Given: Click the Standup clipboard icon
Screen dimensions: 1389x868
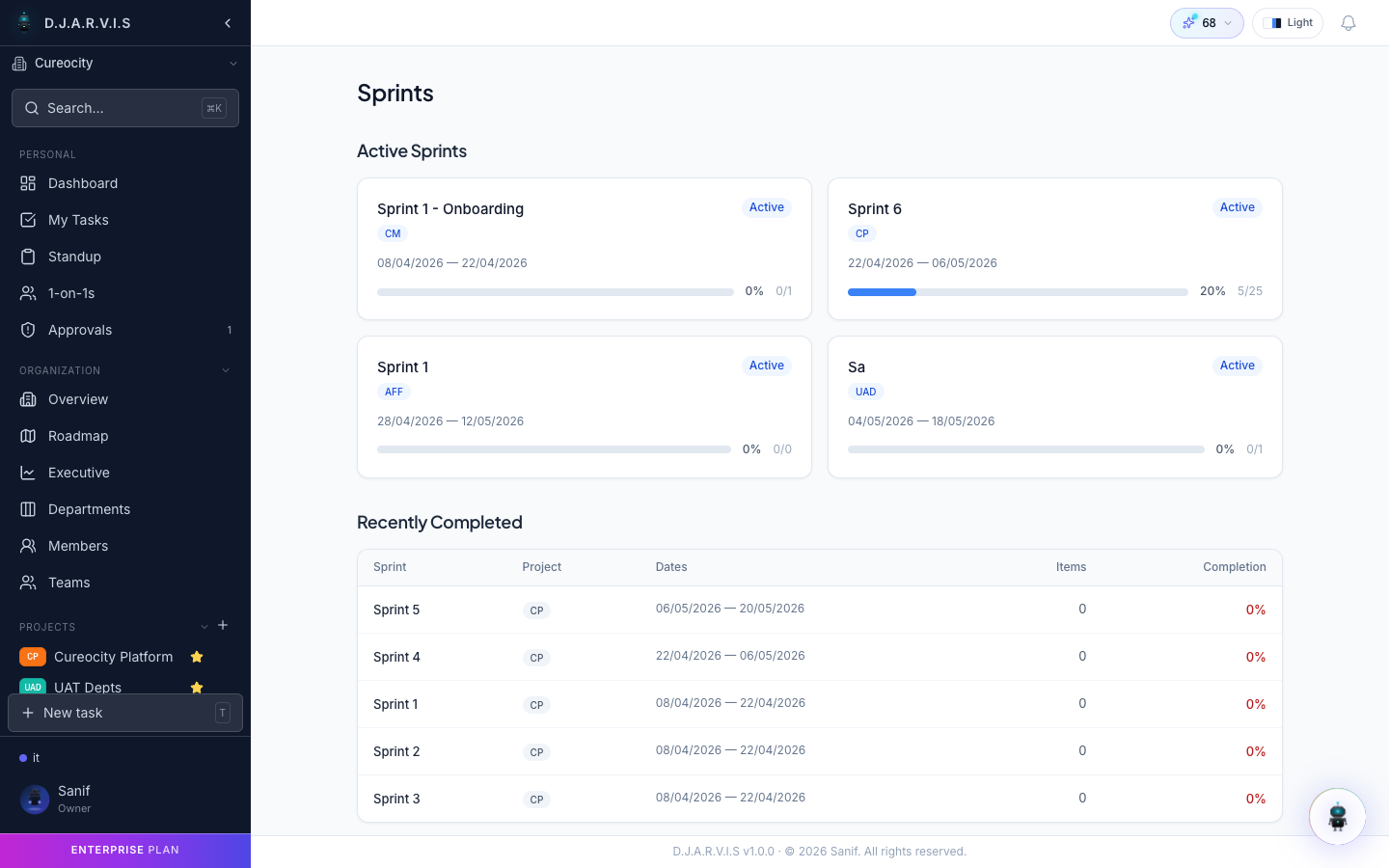Looking at the screenshot, I should coord(28,257).
